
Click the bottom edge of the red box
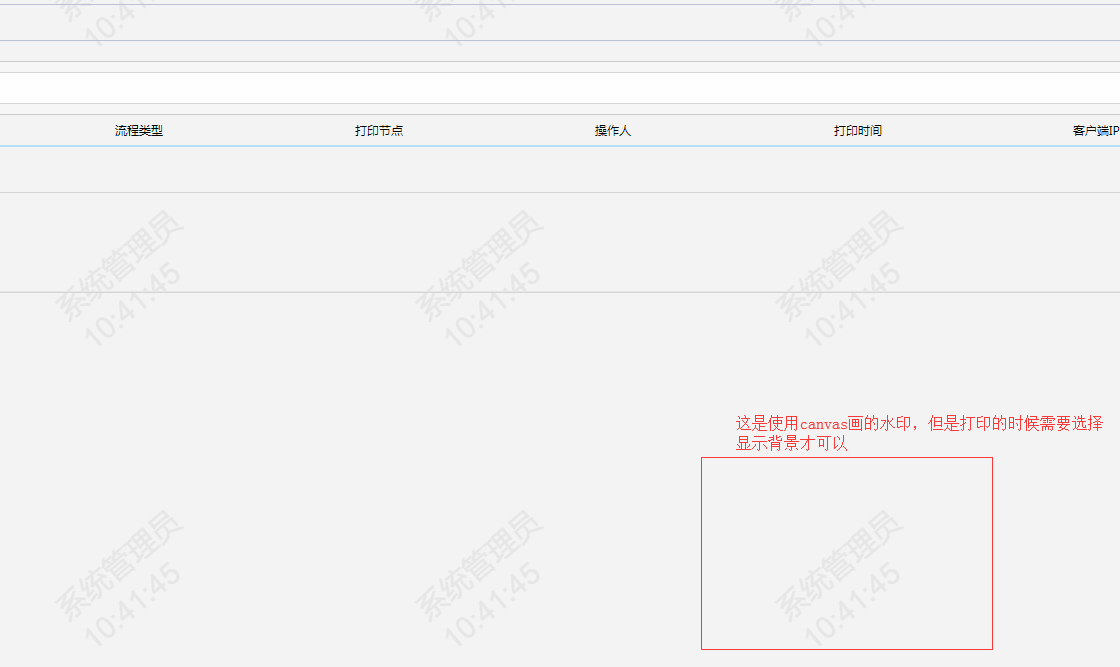pos(847,647)
